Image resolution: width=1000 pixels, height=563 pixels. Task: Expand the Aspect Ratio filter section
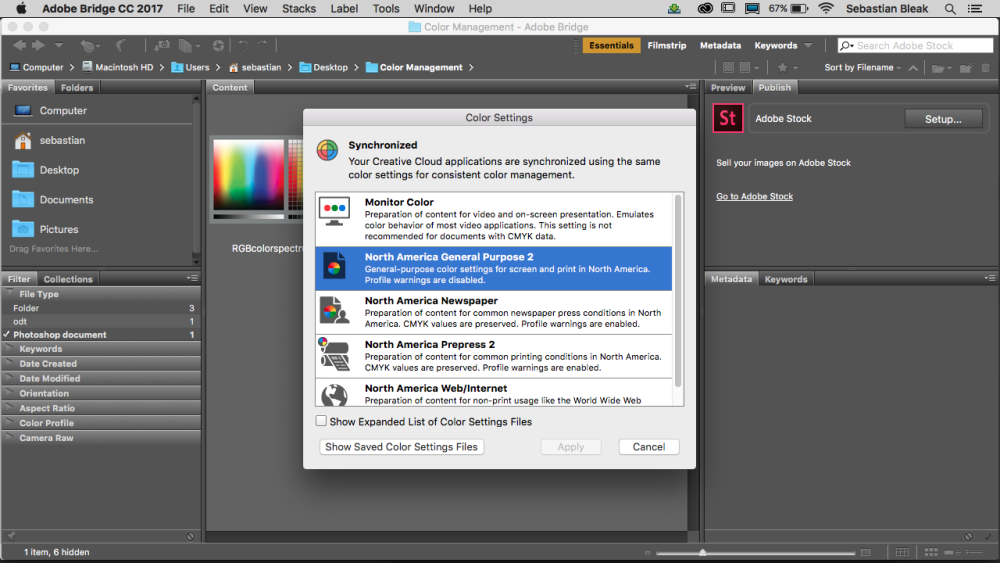[x=10, y=408]
